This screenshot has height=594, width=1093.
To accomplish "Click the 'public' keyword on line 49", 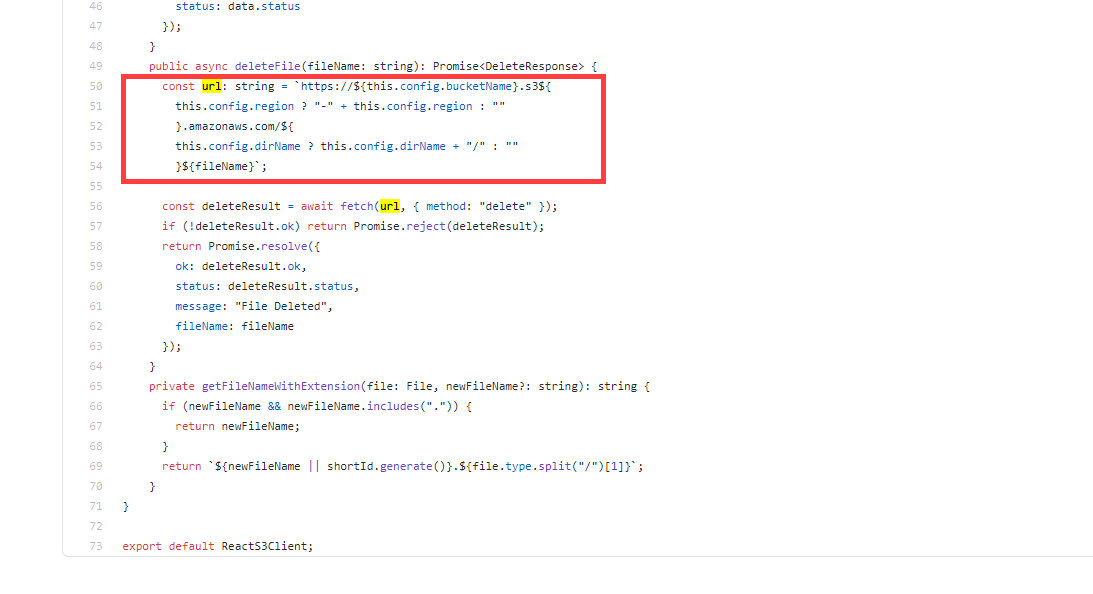I will (168, 66).
